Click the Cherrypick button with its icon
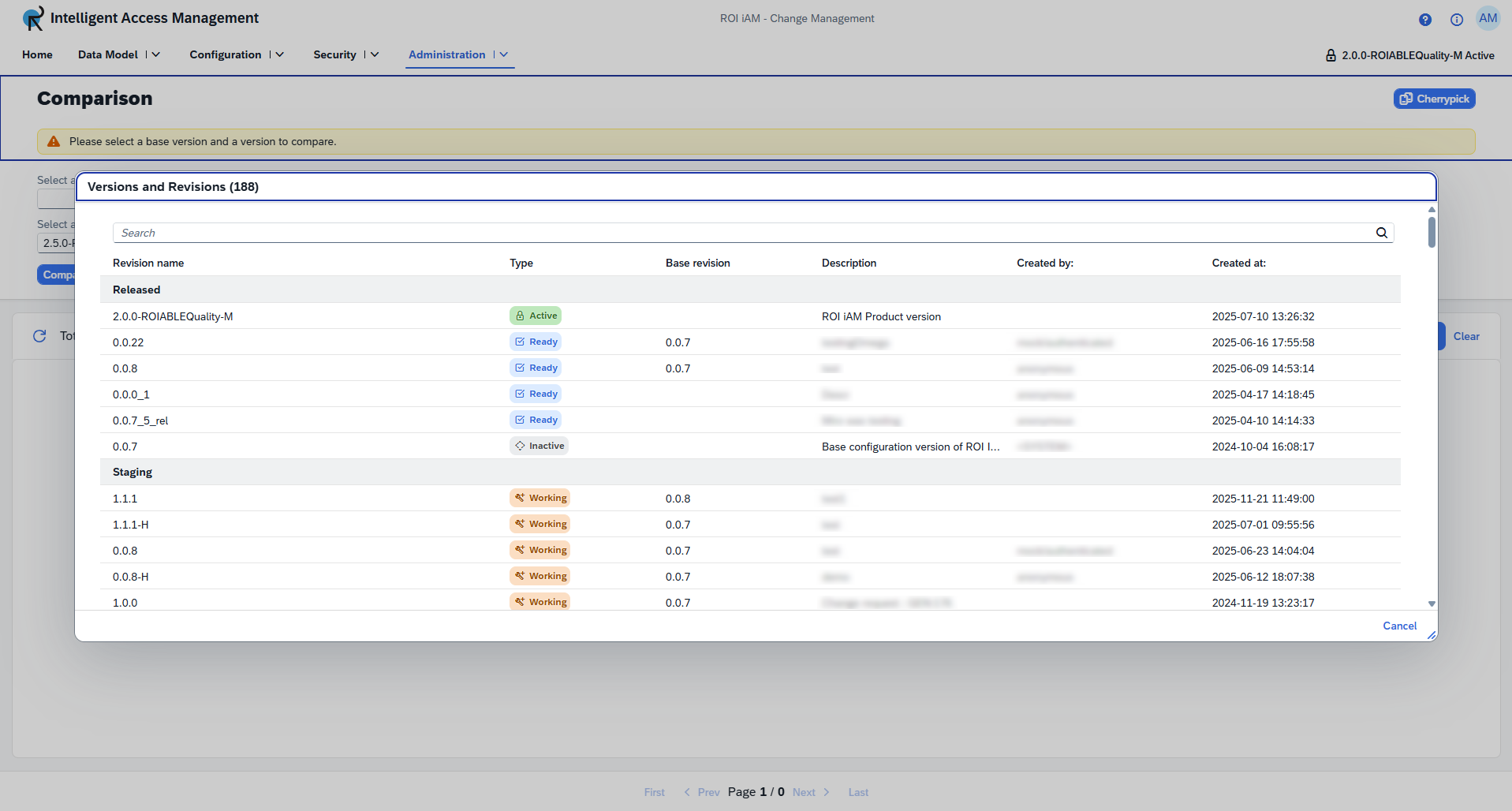The height and width of the screenshot is (811, 1512). click(x=1434, y=98)
